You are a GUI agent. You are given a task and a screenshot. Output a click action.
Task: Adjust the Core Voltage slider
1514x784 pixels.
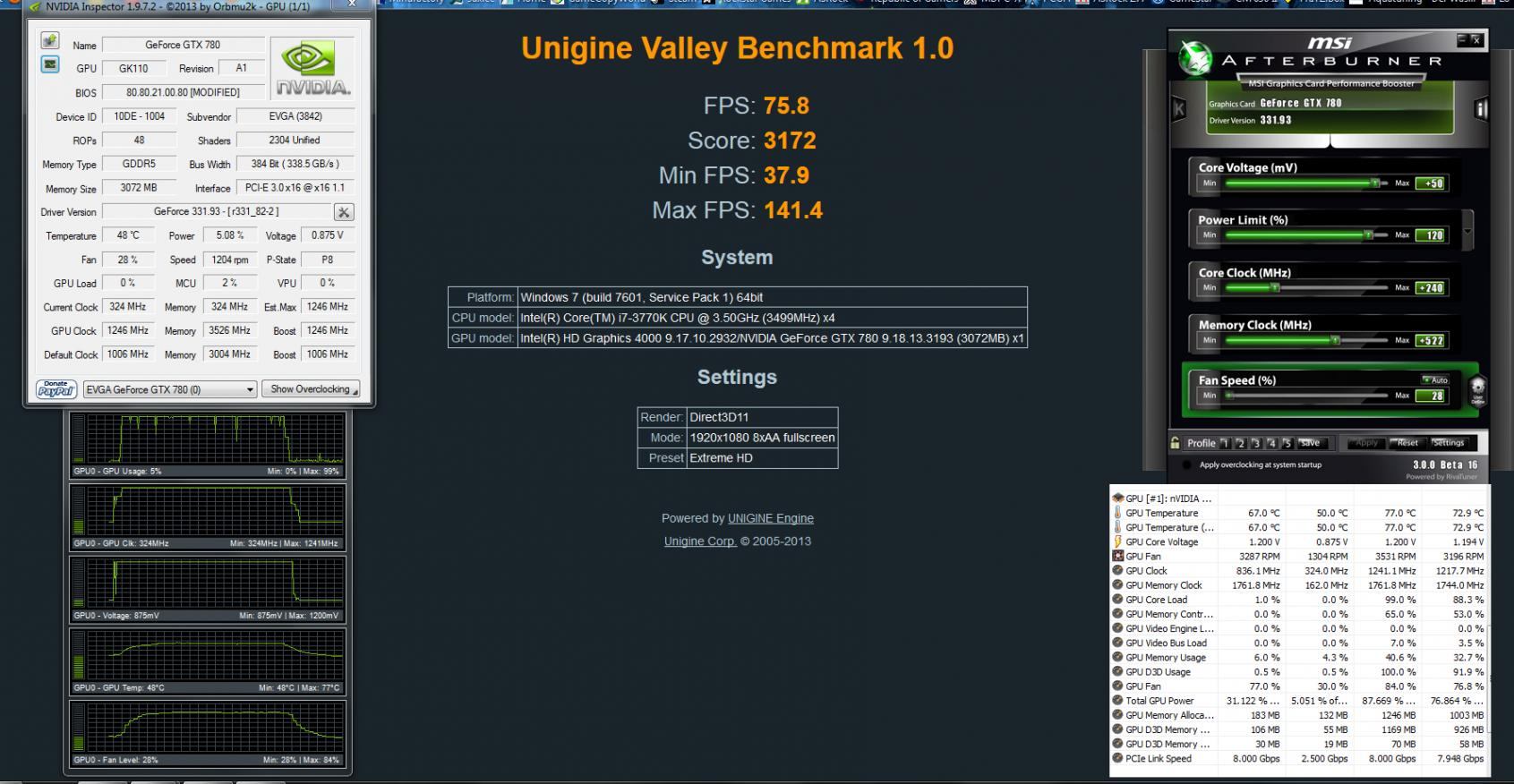coord(1307,183)
